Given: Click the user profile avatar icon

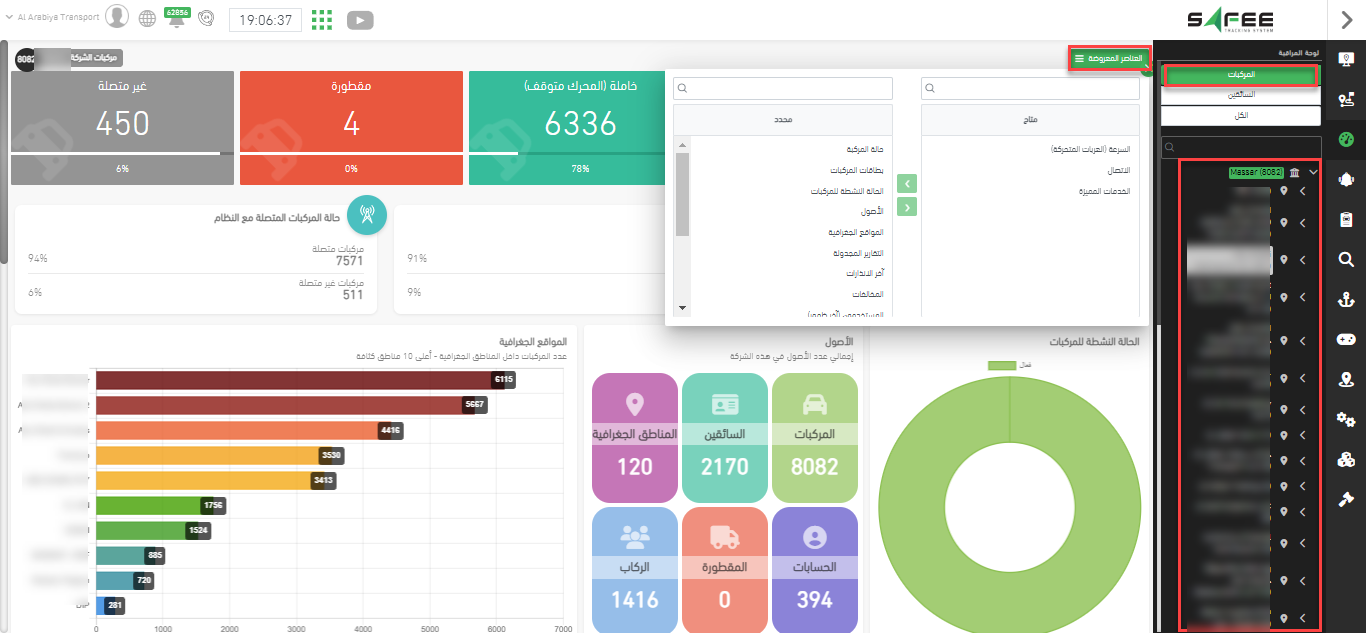Looking at the screenshot, I should [117, 17].
